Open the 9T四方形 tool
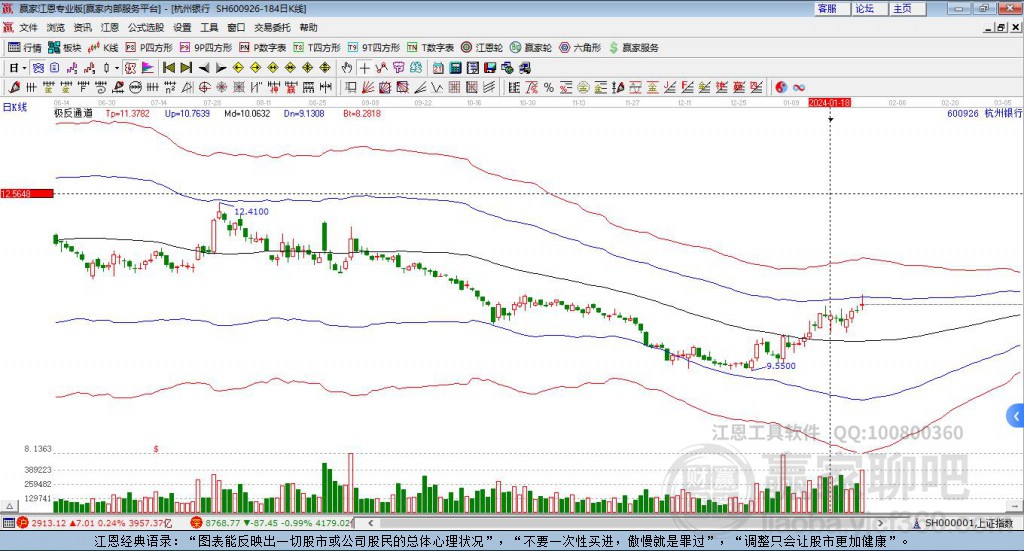 pos(374,48)
